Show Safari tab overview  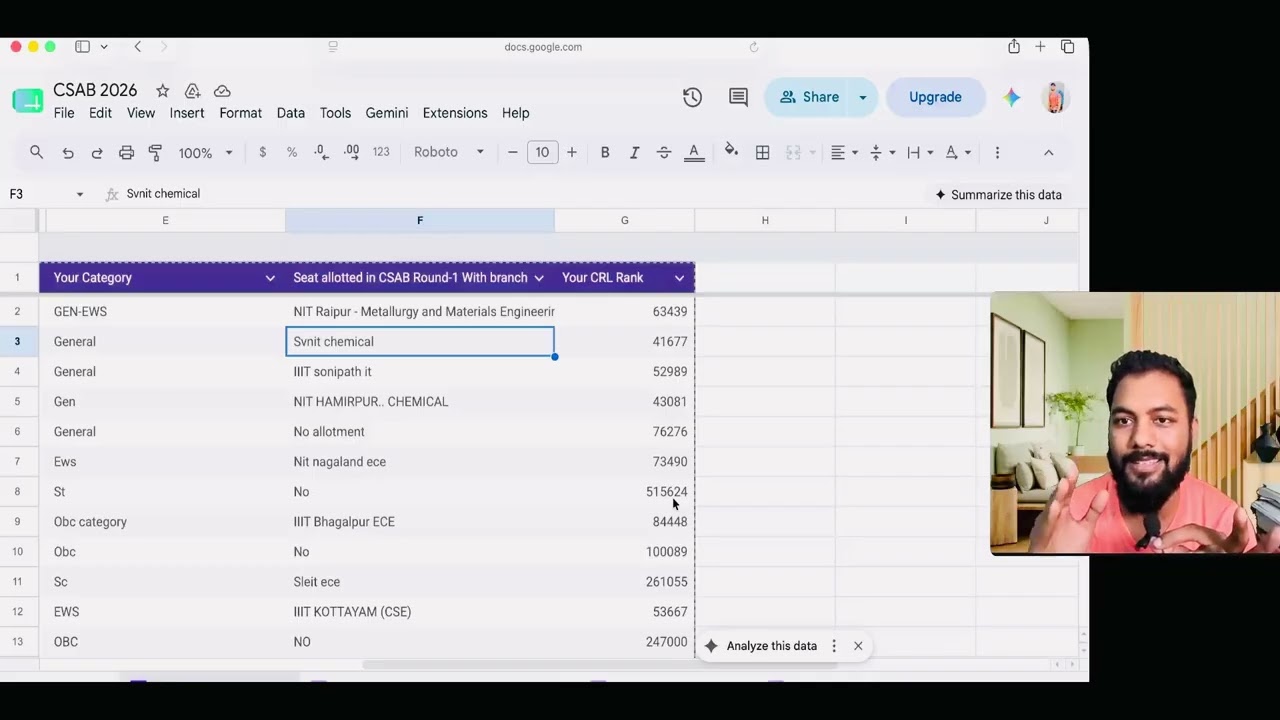[x=1068, y=47]
